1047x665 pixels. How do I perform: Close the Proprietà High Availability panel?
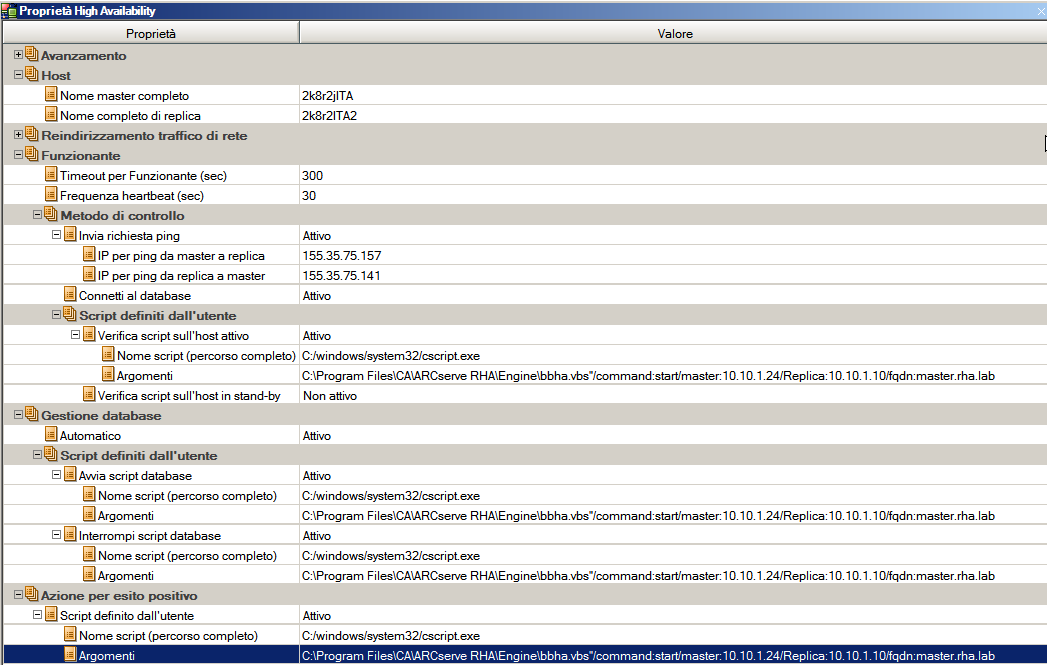1041,11
